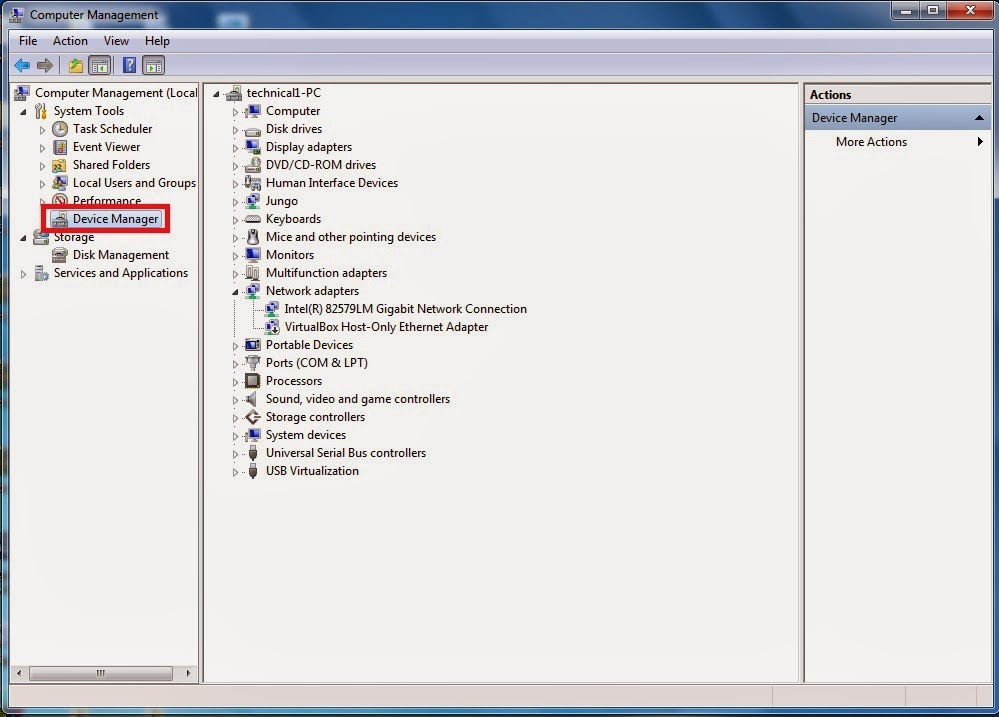The height and width of the screenshot is (717, 999).
Task: Select Intel(R) 82579LM Gigabit Network Connection
Action: click(405, 309)
